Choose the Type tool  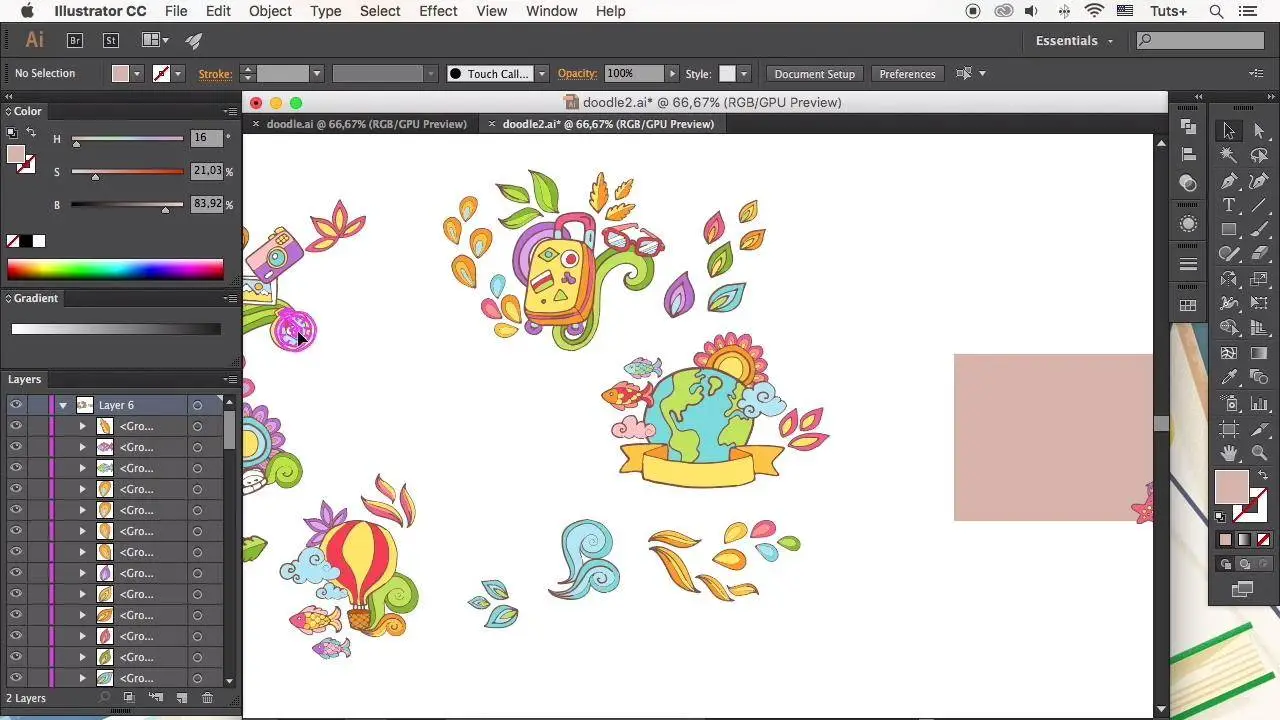pos(1229,205)
